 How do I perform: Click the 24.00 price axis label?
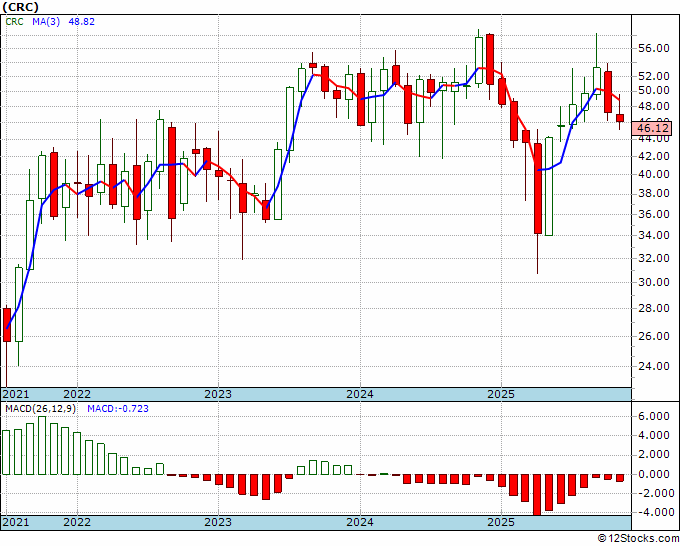654,366
